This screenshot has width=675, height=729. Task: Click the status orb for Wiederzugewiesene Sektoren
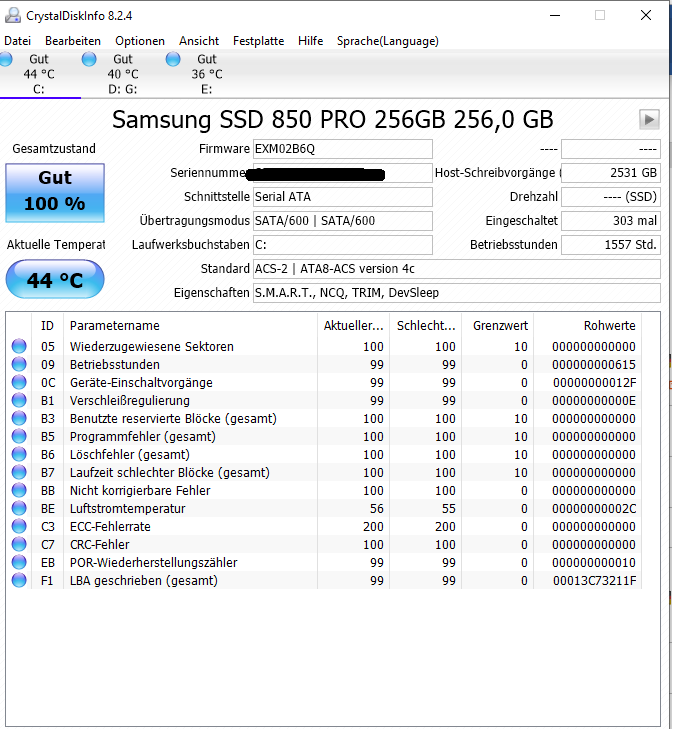(19, 346)
